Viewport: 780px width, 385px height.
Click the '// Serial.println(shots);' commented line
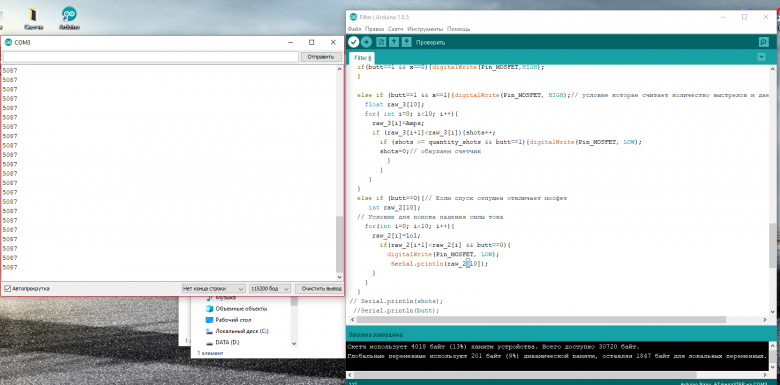396,301
